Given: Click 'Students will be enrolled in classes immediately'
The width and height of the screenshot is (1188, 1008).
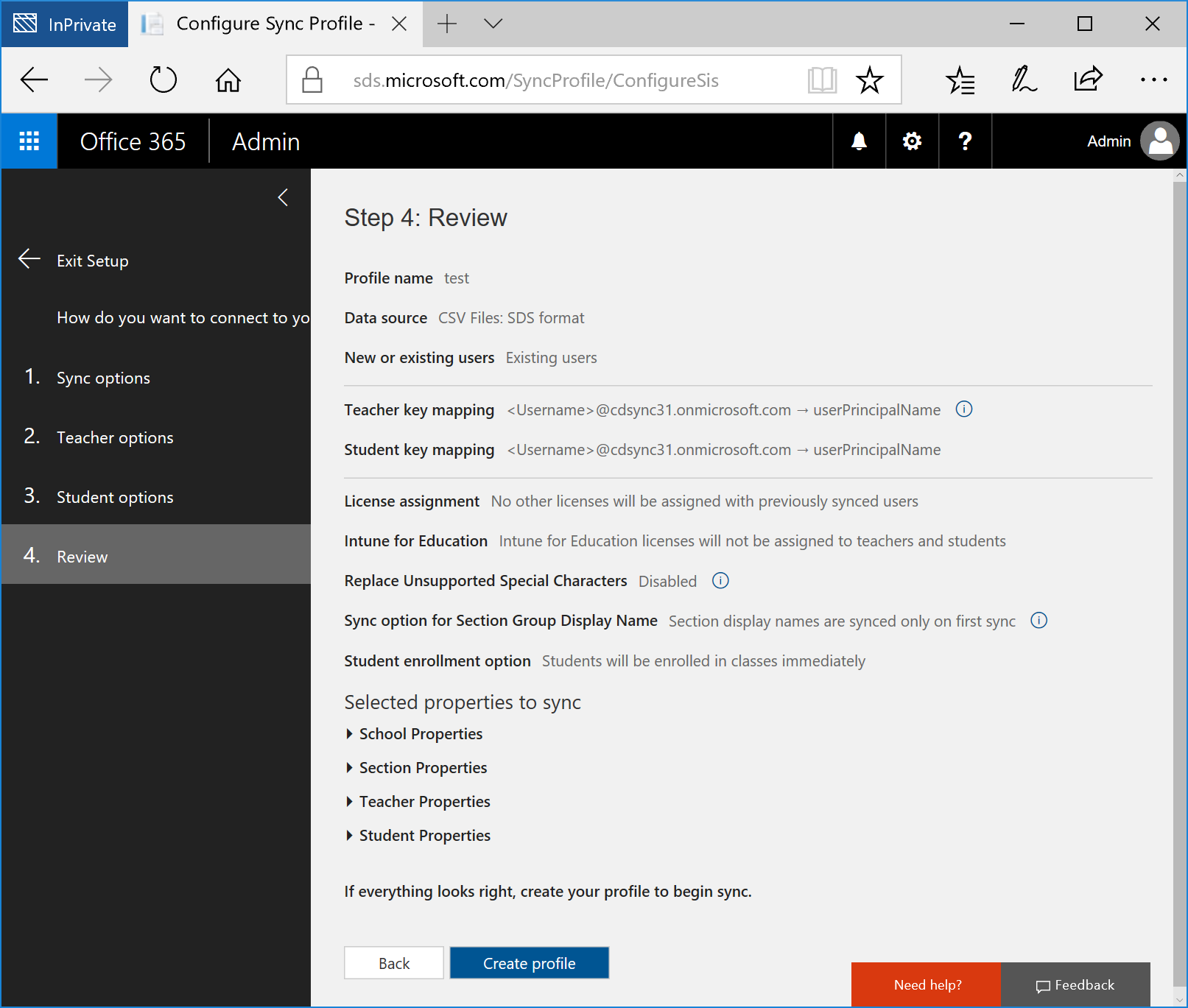Looking at the screenshot, I should (703, 661).
